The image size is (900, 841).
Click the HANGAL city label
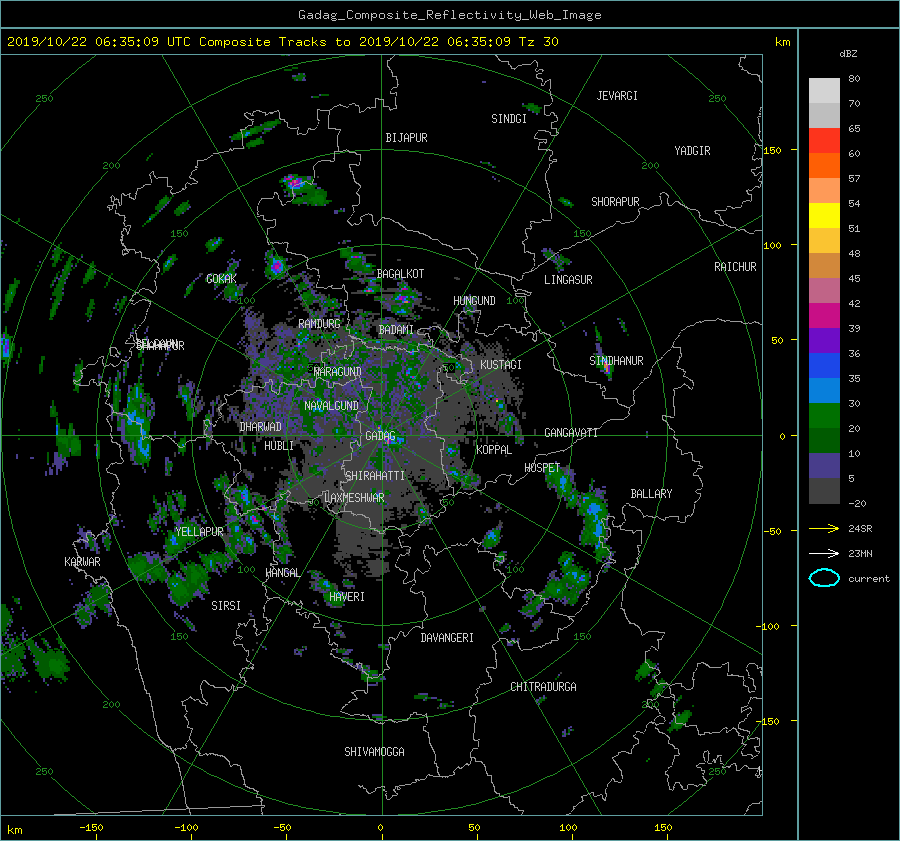283,573
